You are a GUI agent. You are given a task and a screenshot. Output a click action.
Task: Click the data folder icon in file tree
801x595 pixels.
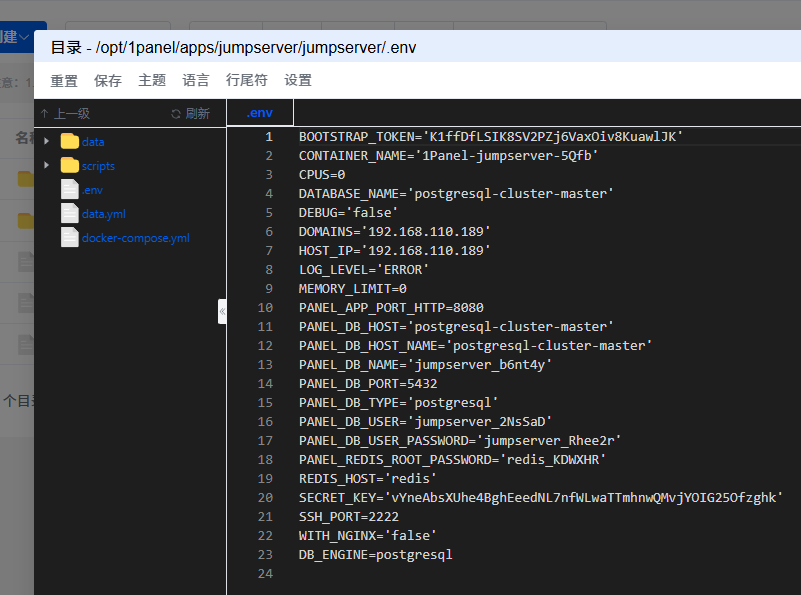coord(69,142)
